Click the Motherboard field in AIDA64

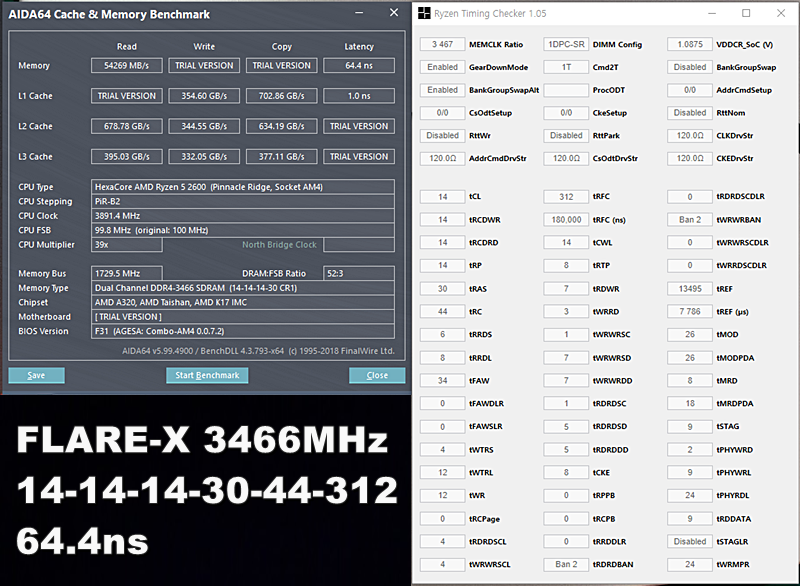click(243, 317)
